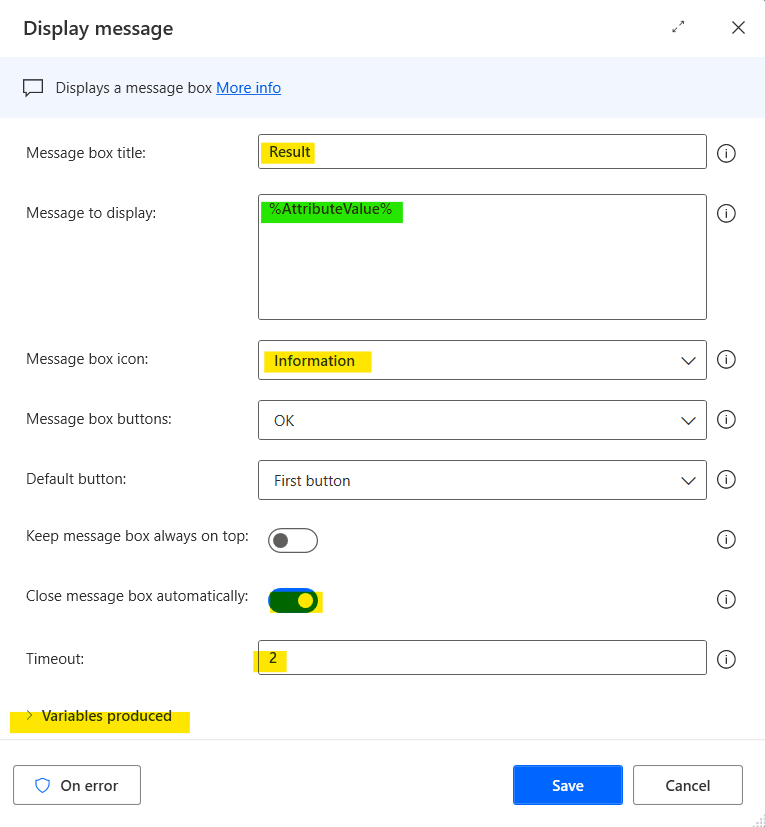Click info icon for Keep always on top
The image size is (765, 827).
(727, 540)
